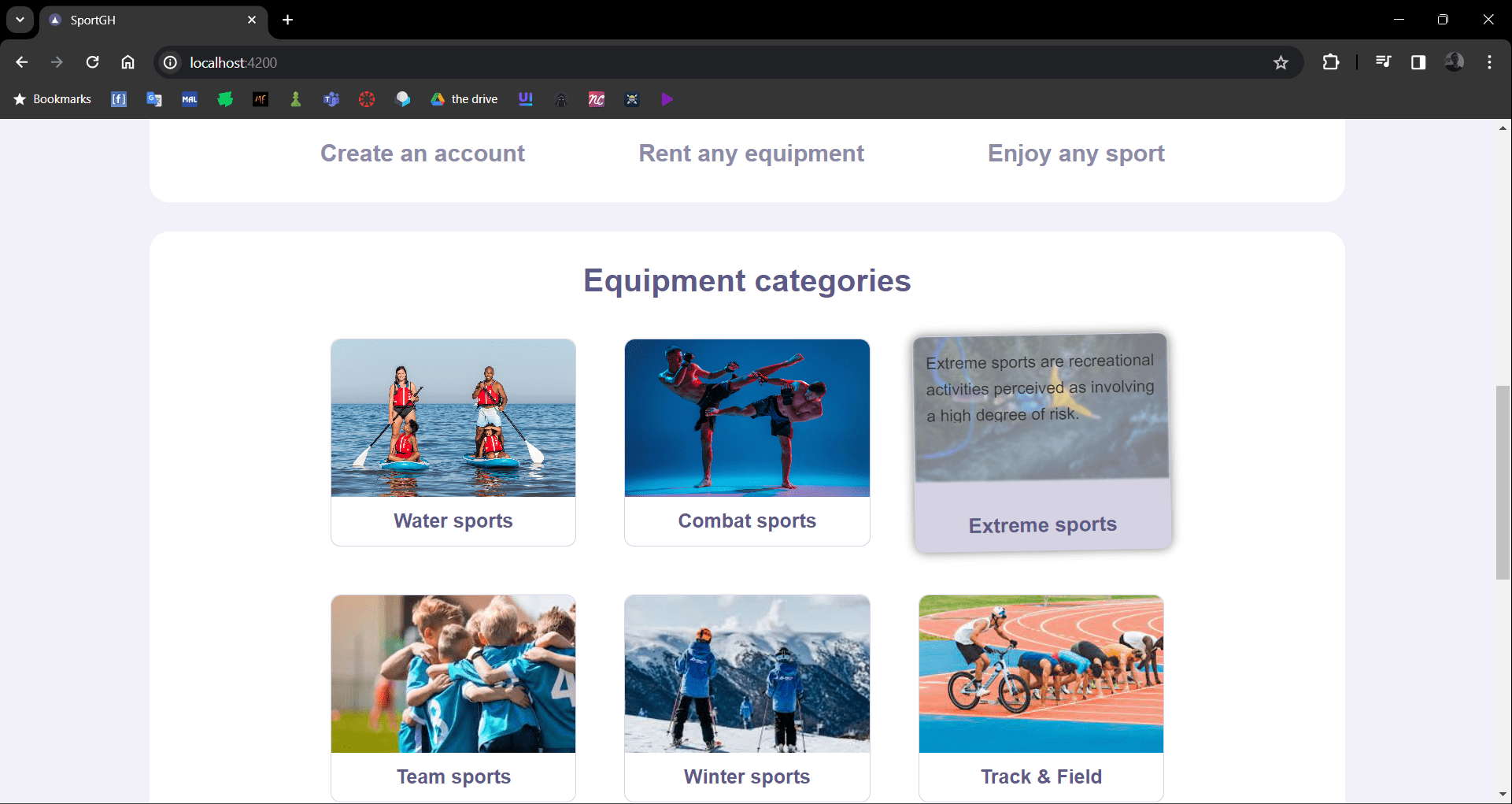Open the Team sports category photo

453,674
